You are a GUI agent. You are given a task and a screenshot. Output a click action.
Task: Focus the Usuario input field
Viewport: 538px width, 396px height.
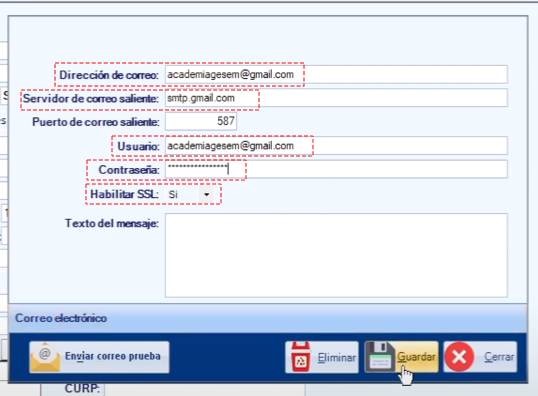tap(336, 145)
